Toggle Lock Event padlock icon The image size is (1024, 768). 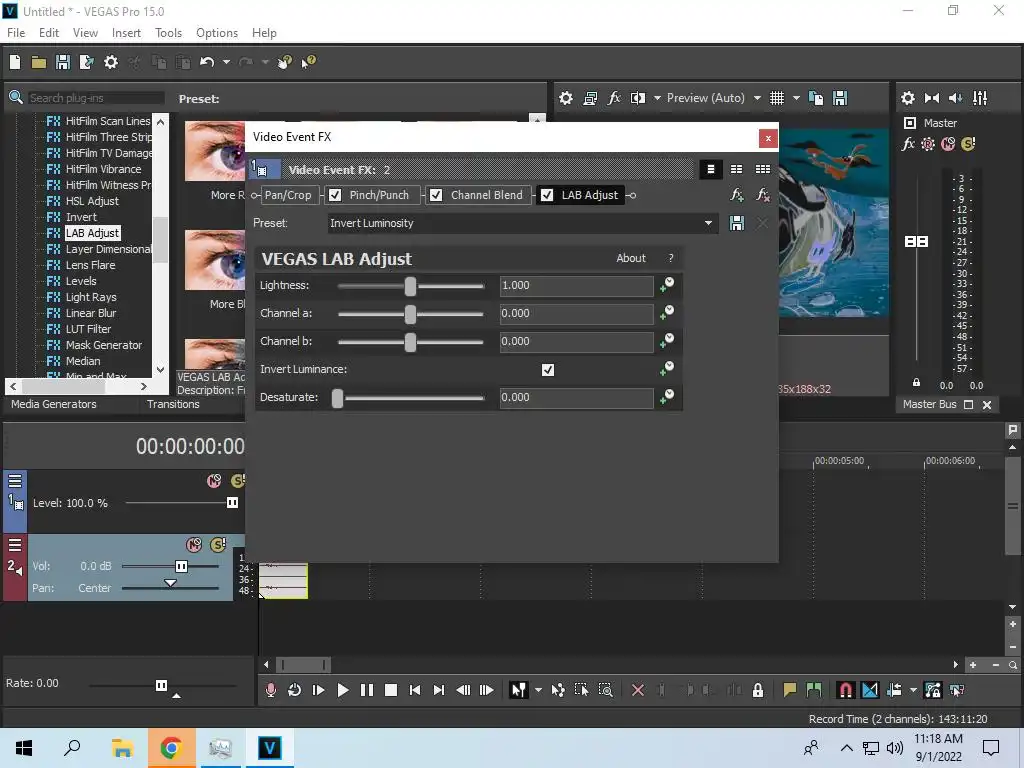click(x=758, y=690)
